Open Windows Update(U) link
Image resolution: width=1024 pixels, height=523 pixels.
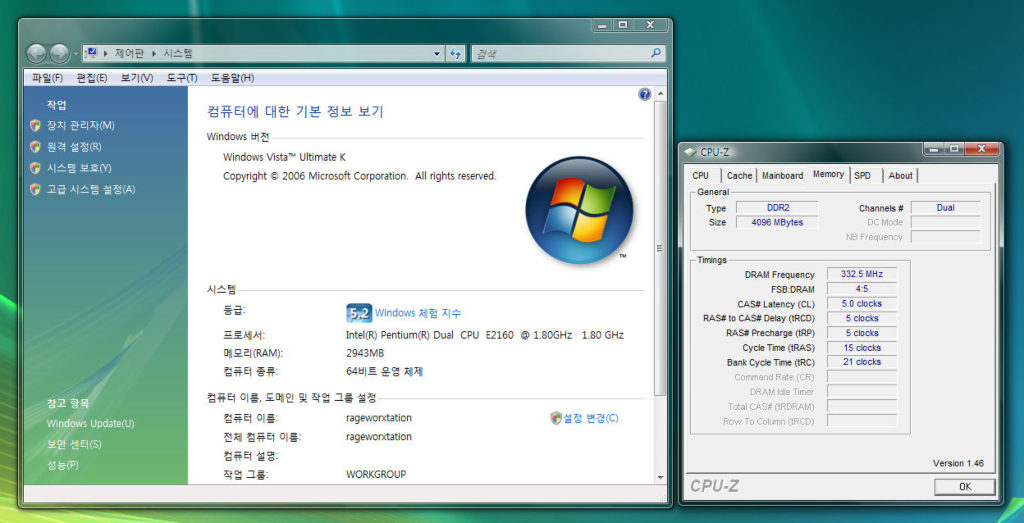point(90,423)
